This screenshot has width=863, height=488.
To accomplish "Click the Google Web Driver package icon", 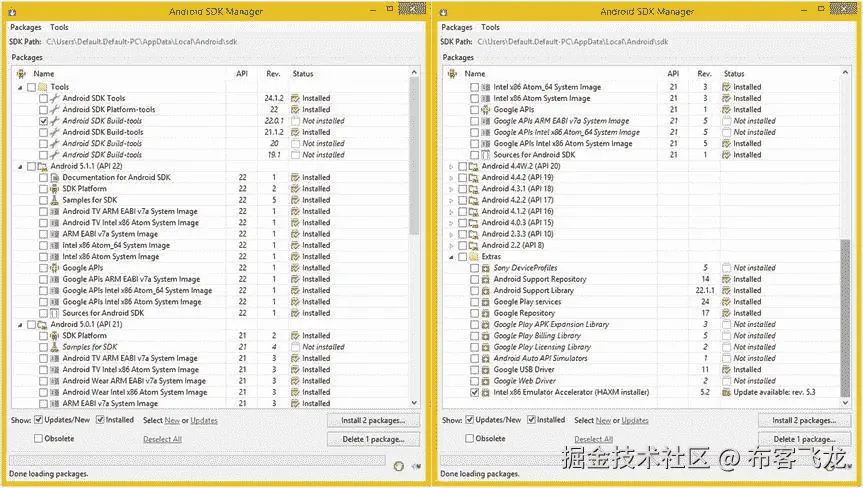I will pos(485,381).
